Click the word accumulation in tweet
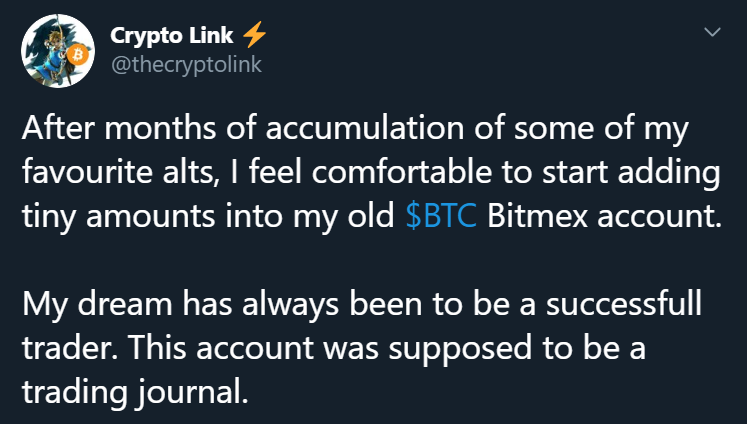Image resolution: width=747 pixels, height=424 pixels. point(364,128)
